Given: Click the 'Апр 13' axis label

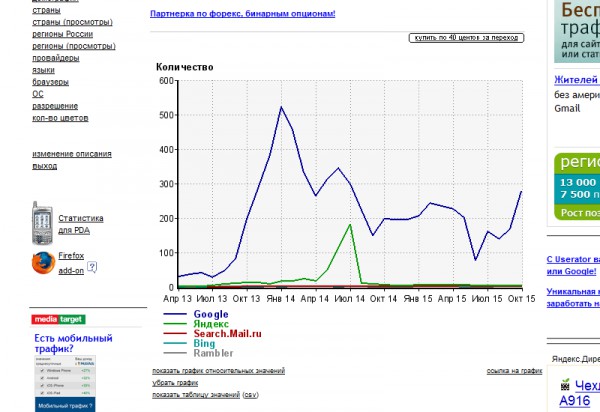Looking at the screenshot, I should click(177, 299).
